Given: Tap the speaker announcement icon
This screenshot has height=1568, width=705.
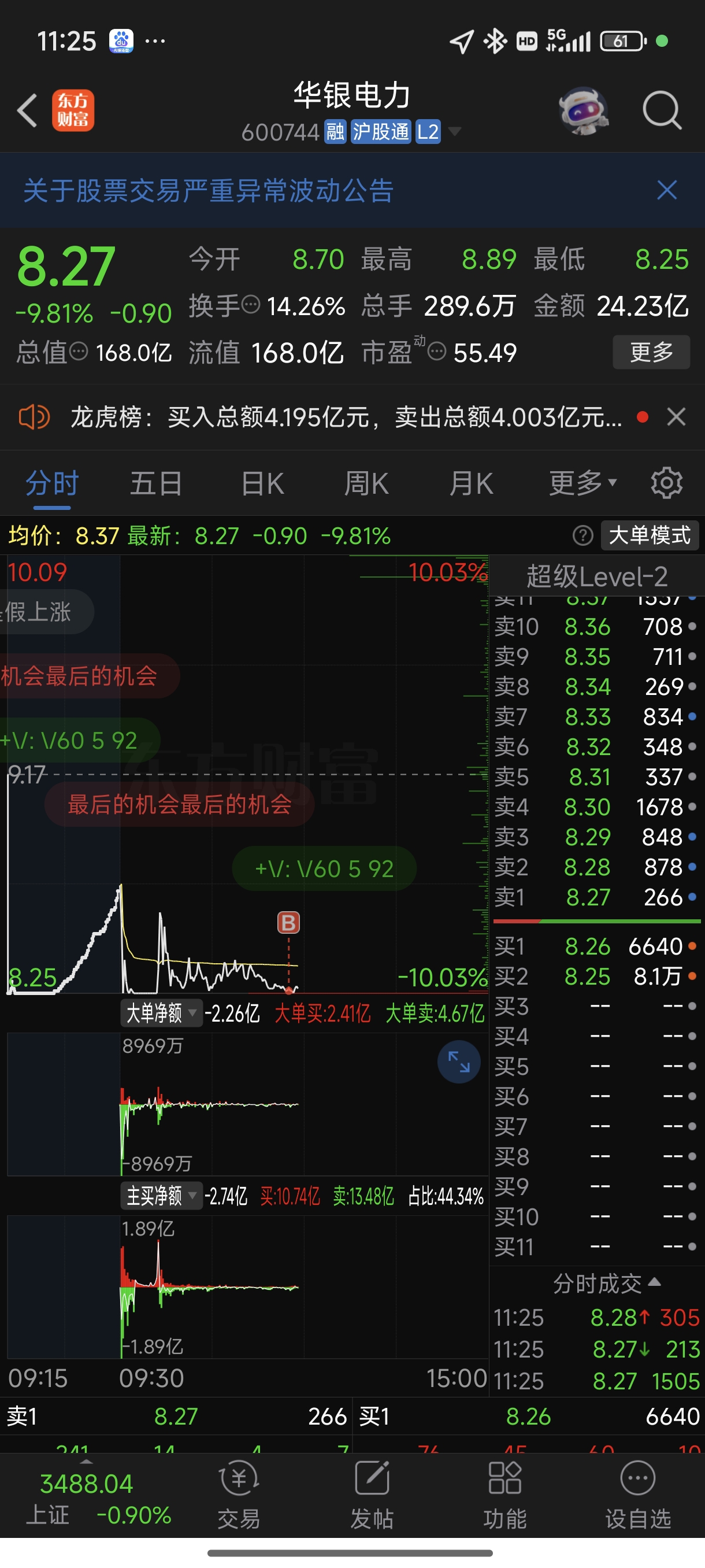Looking at the screenshot, I should tap(34, 417).
